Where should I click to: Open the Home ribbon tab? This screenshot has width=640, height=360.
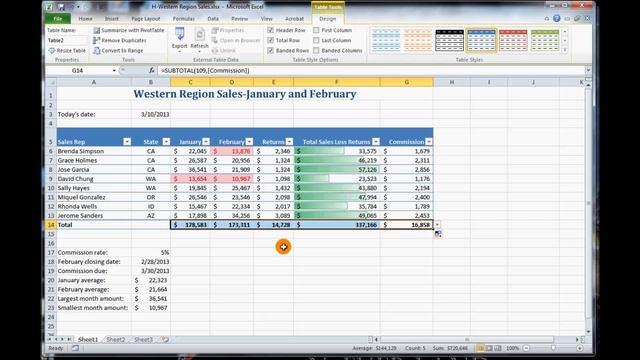click(x=85, y=19)
